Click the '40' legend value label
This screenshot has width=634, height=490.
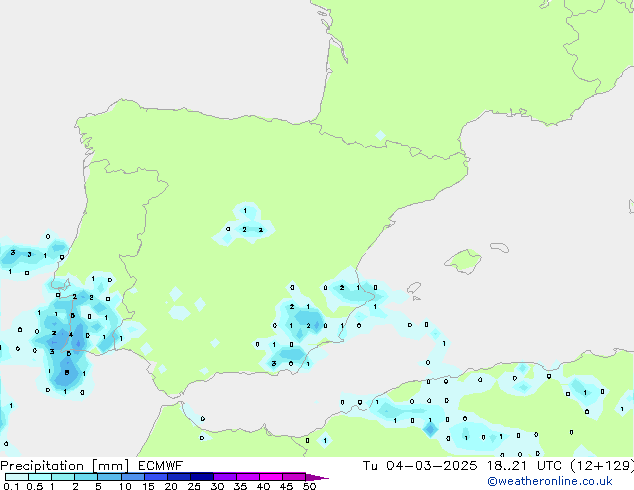click(x=263, y=486)
